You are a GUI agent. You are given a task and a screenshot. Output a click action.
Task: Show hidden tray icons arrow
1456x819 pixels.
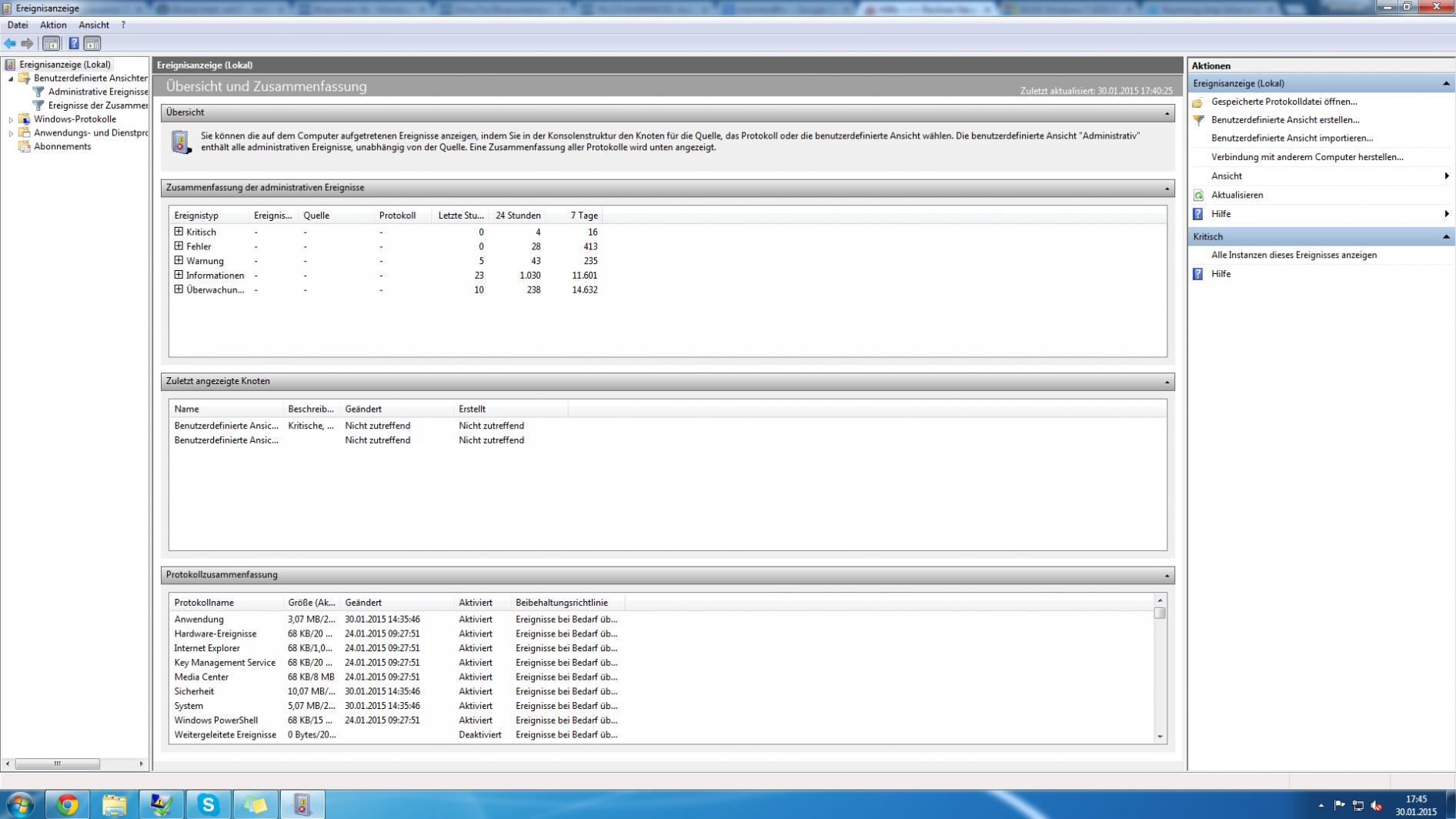pos(1321,806)
